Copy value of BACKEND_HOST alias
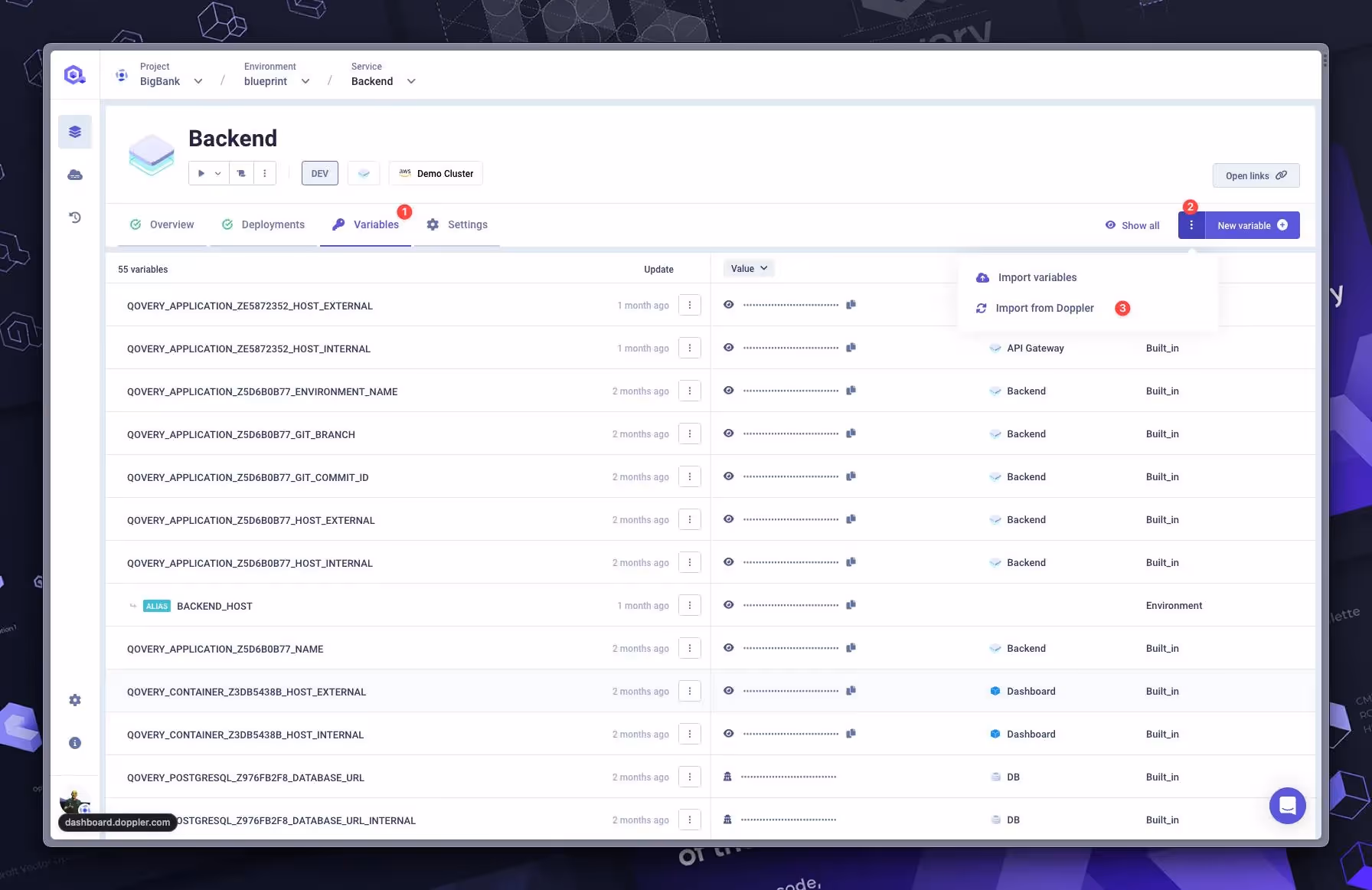 [x=851, y=605]
